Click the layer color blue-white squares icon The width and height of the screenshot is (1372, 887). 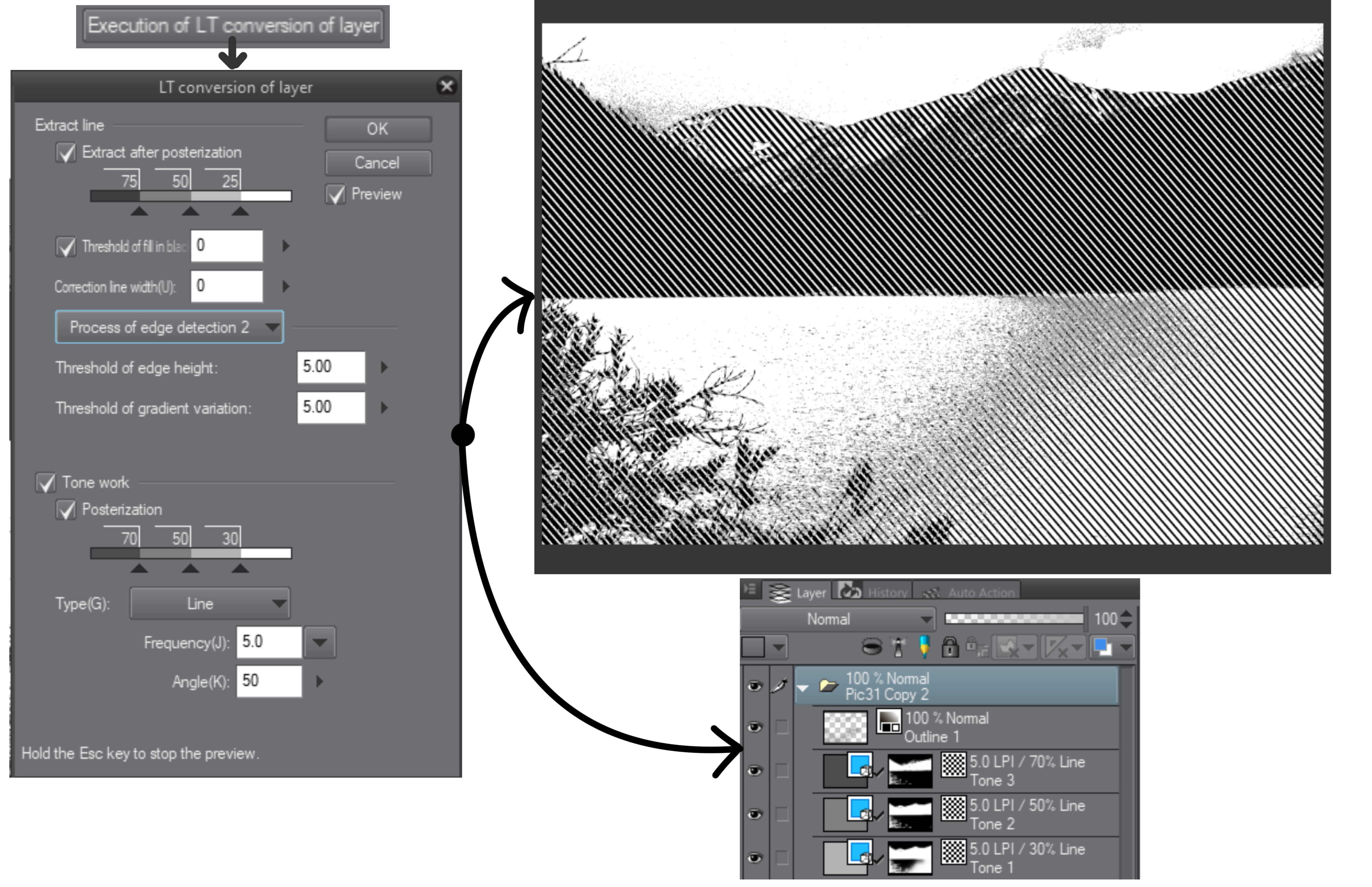coord(1103,647)
